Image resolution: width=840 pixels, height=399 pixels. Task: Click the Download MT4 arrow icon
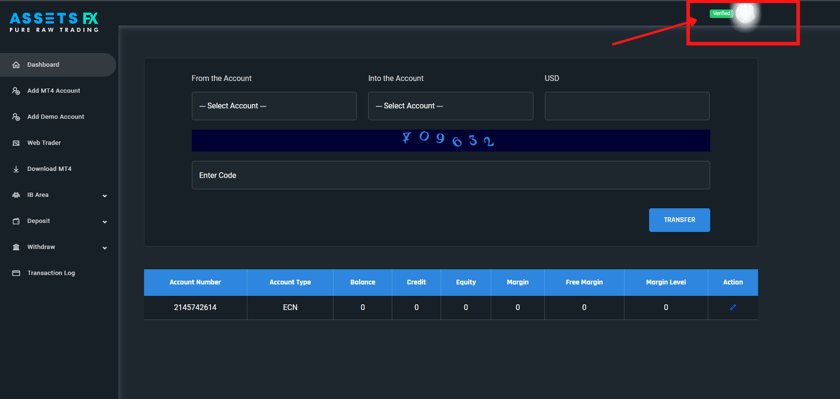tap(16, 169)
